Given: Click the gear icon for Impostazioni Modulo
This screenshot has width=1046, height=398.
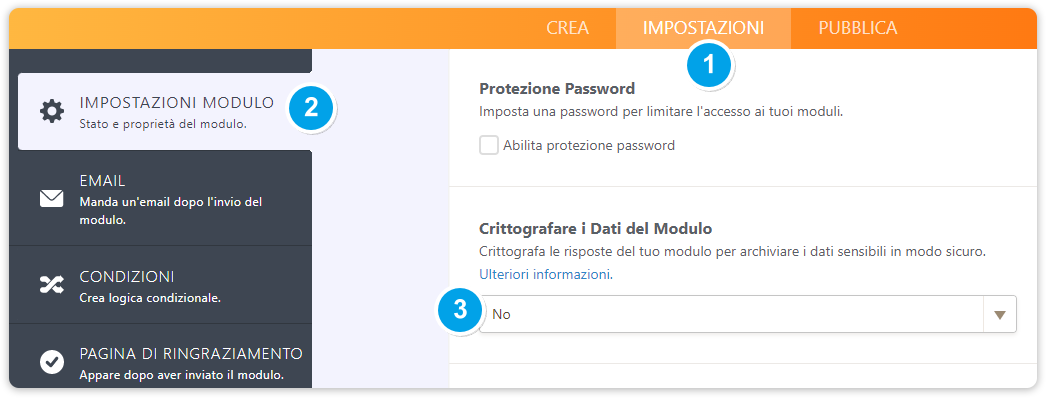Looking at the screenshot, I should point(51,111).
